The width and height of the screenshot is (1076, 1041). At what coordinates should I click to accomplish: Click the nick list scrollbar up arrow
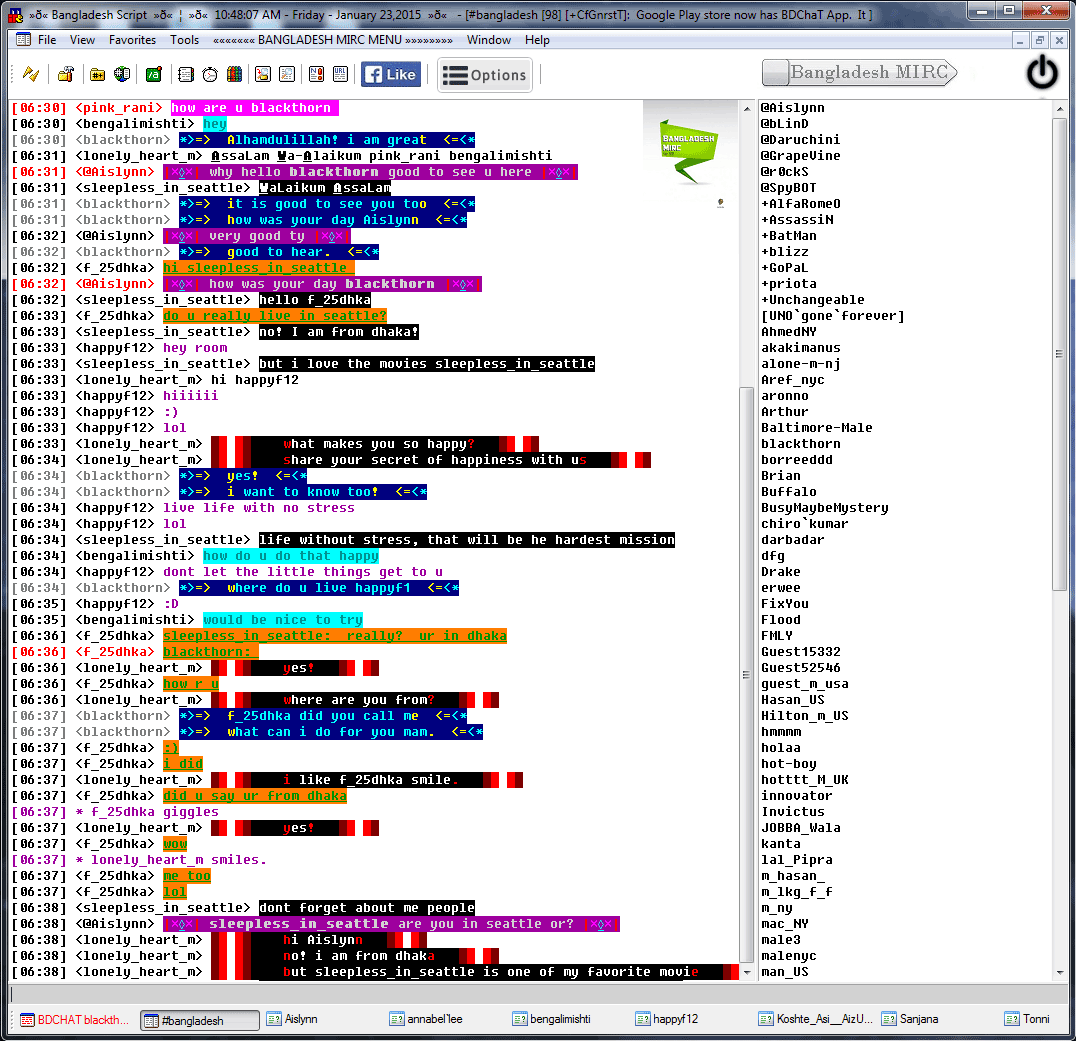coord(1060,108)
